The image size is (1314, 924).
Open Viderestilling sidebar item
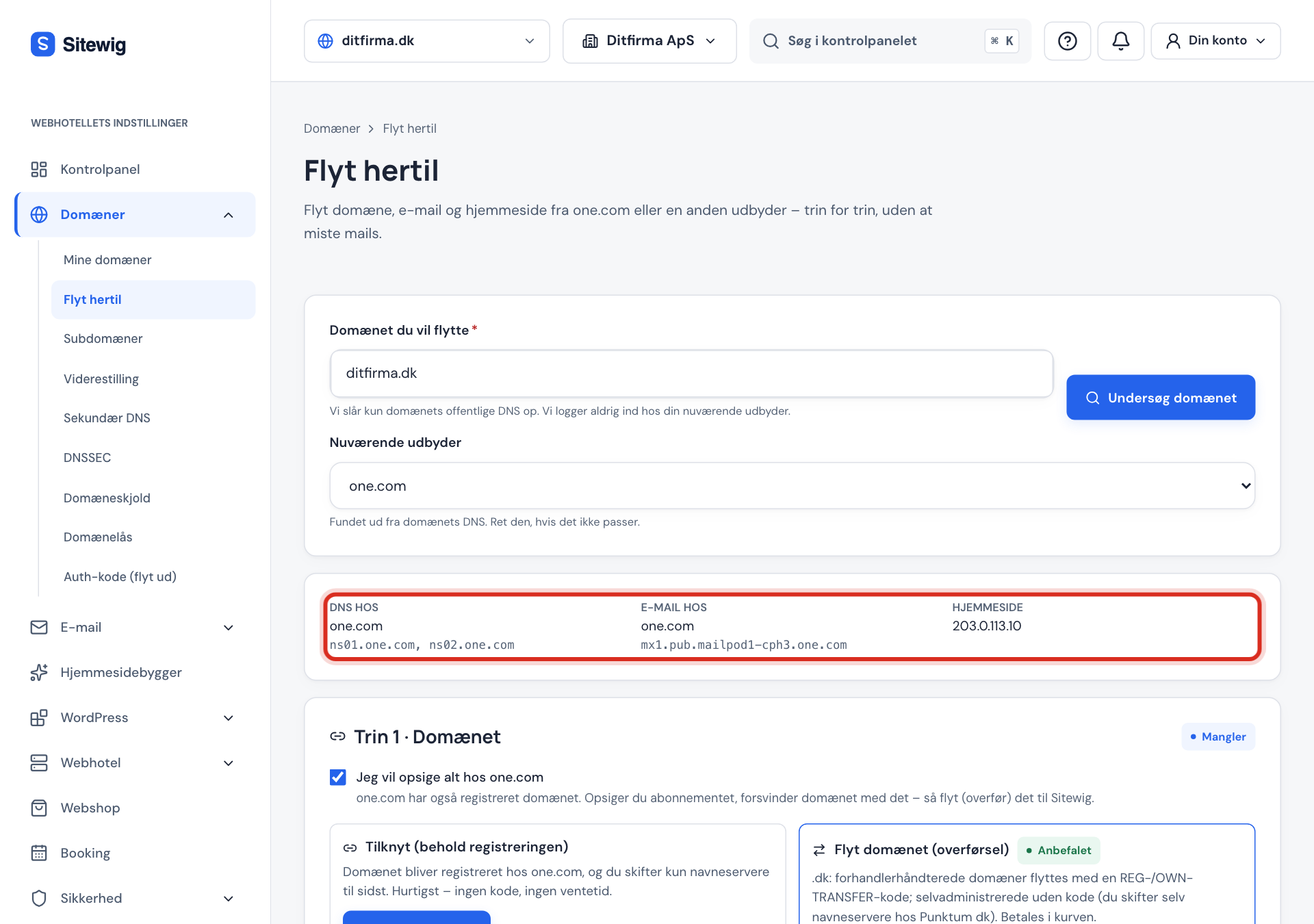[153, 379]
